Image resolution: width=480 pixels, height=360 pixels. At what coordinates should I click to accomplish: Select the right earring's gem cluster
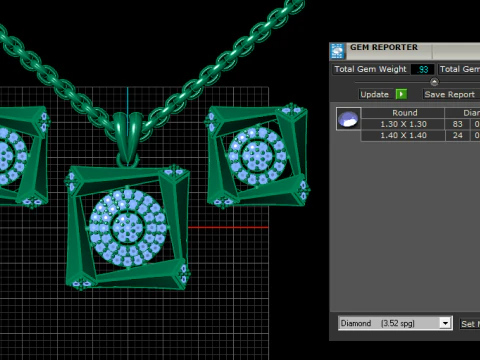pos(257,156)
